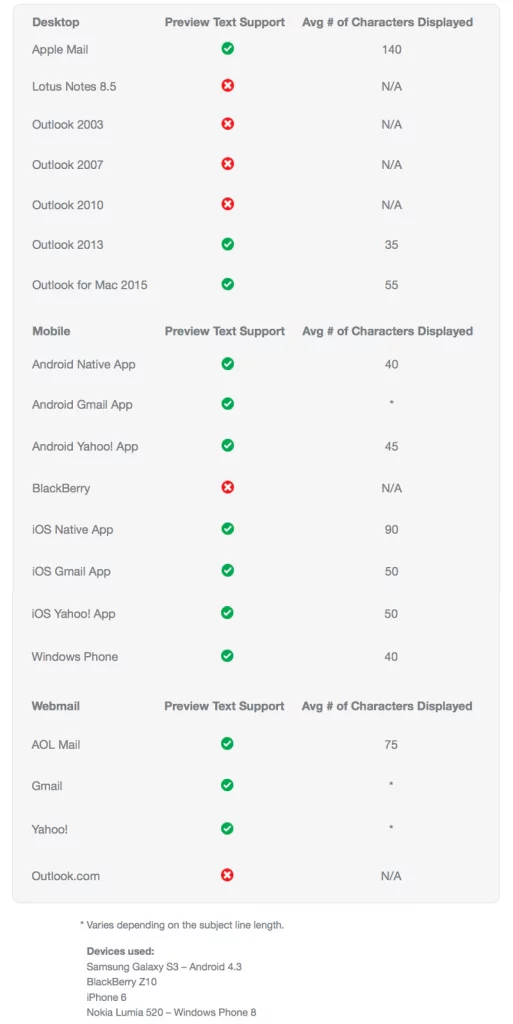Click the green check for Android Gmail App
The image size is (513, 1024).
227,404
